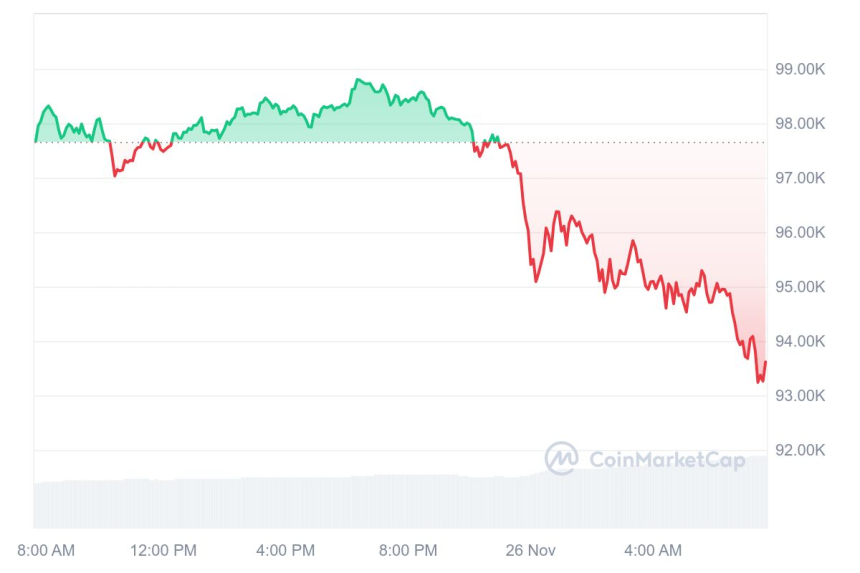Click the 94.00K price axis label

[x=800, y=342]
